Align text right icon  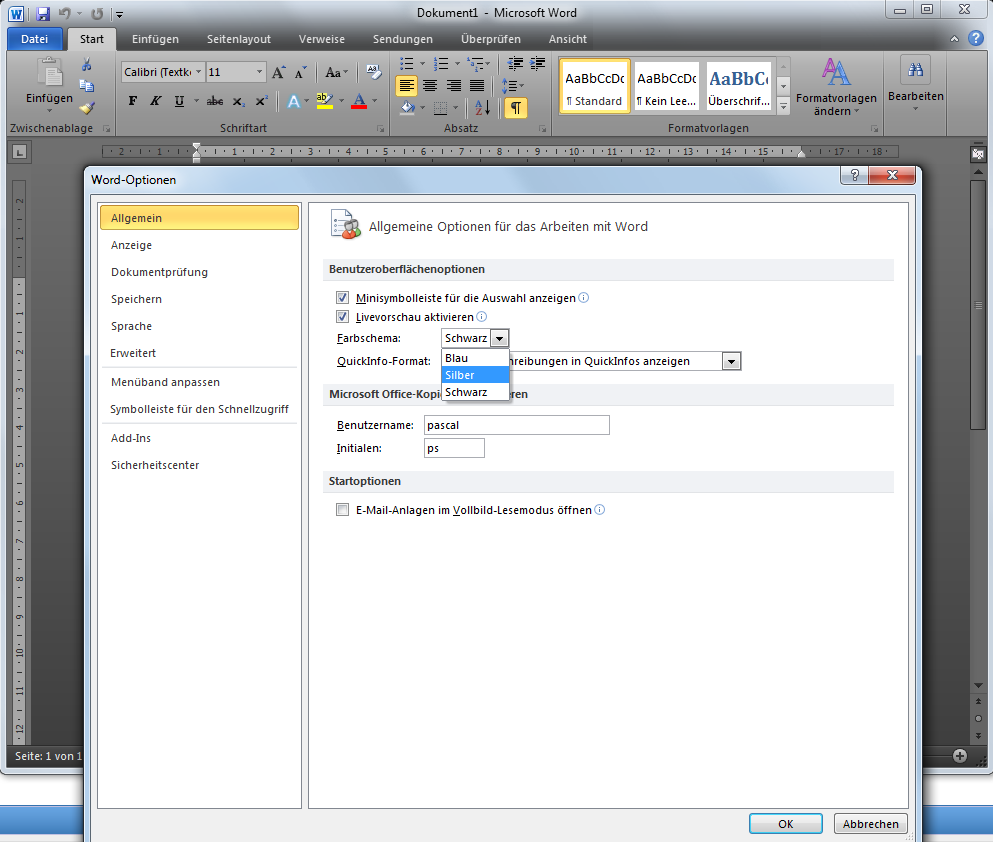(x=453, y=85)
